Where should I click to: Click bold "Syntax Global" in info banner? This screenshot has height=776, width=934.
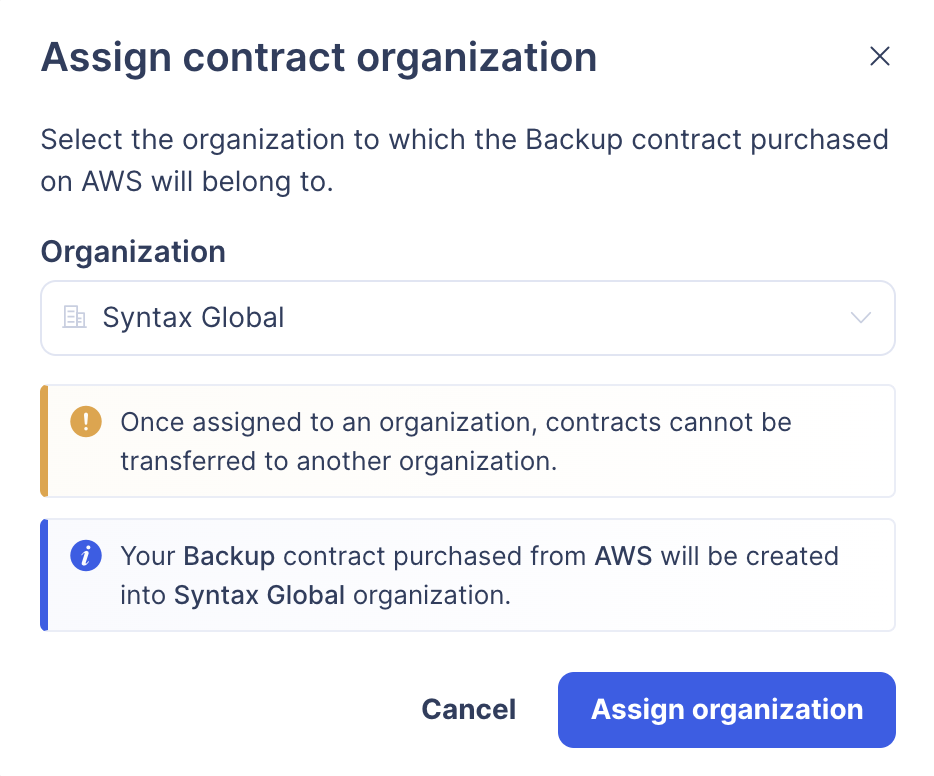259,595
